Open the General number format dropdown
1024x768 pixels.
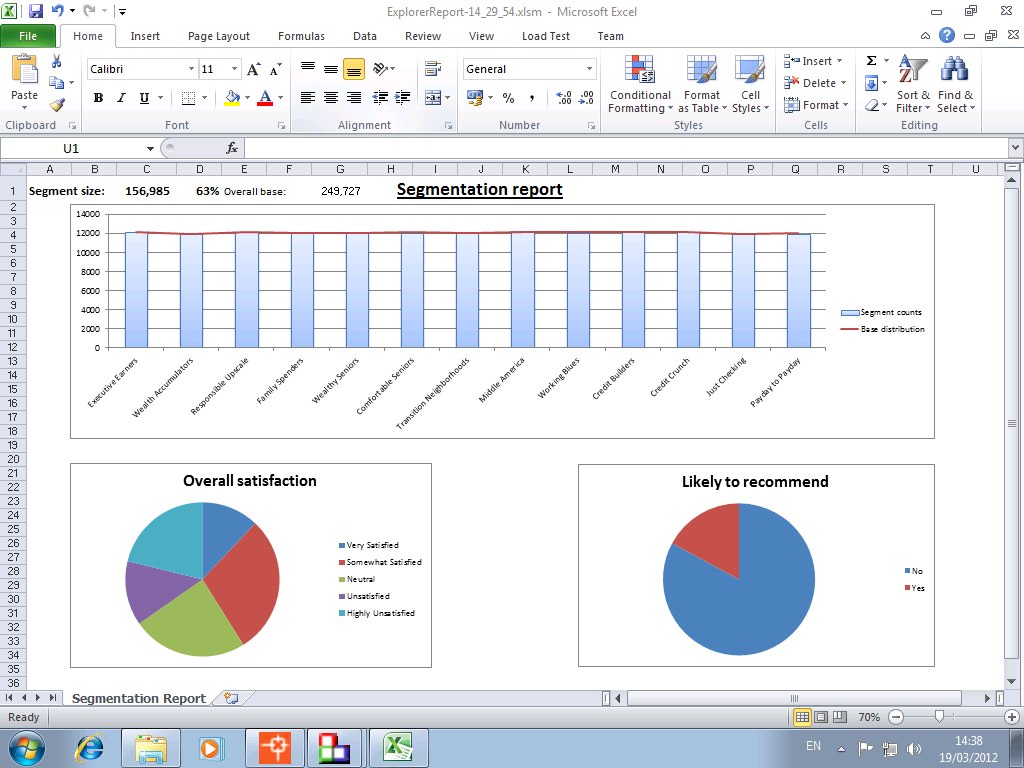coord(589,69)
